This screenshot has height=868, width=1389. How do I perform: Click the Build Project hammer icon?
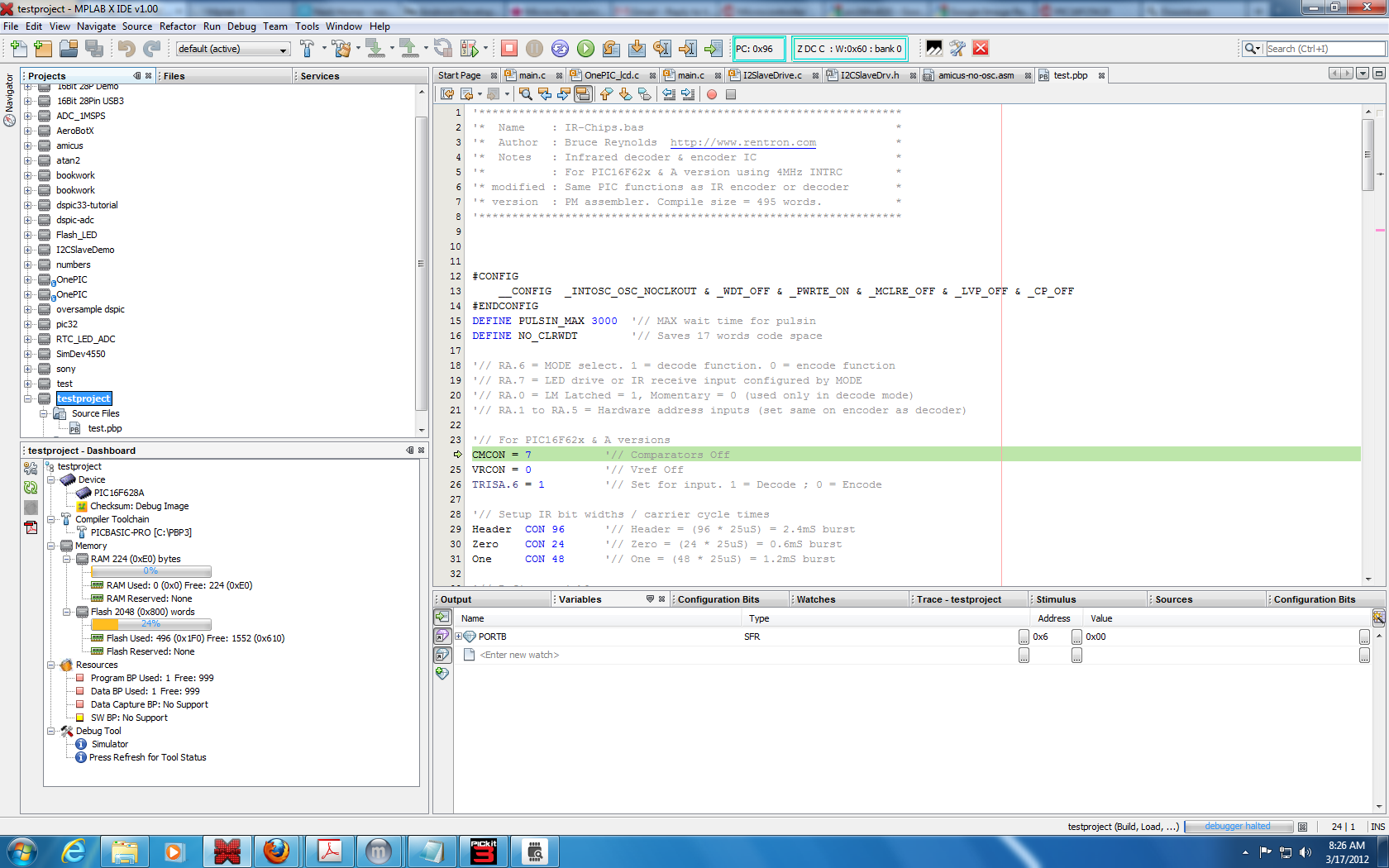(308, 49)
